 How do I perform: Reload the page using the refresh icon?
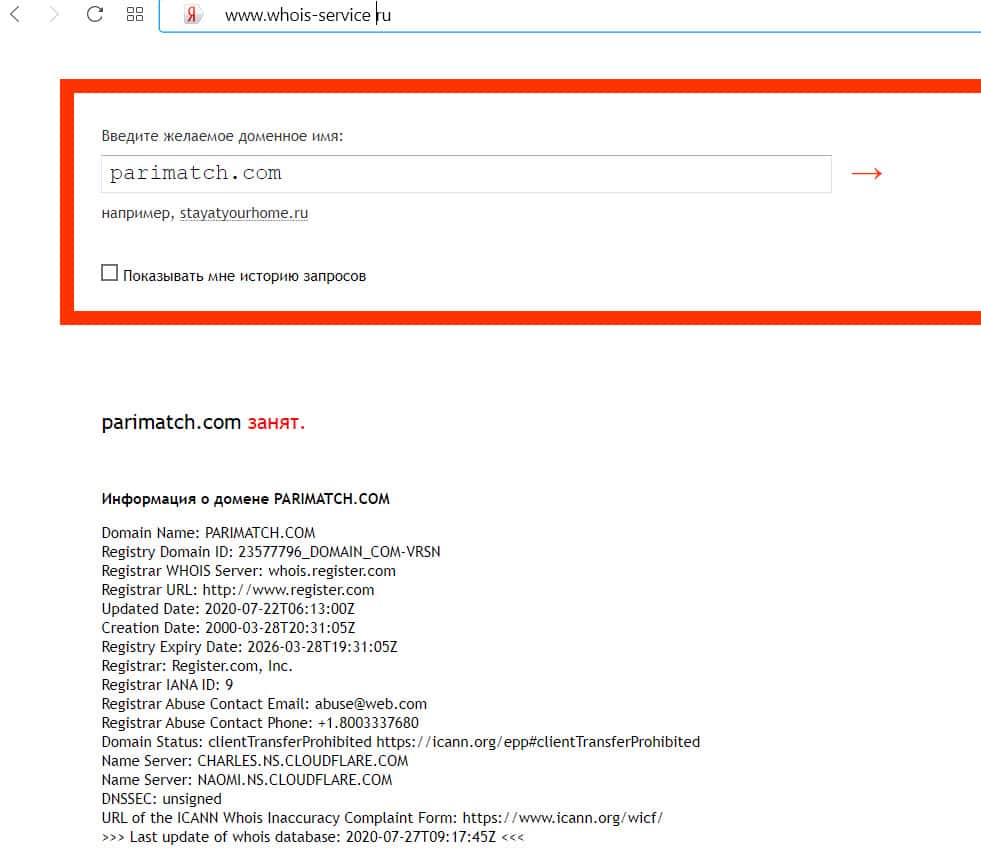(94, 14)
